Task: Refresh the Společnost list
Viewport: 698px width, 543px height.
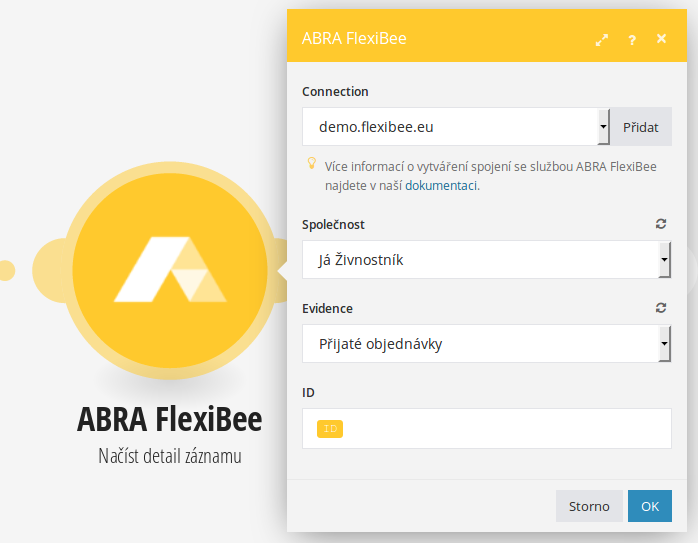Action: pyautogui.click(x=661, y=224)
